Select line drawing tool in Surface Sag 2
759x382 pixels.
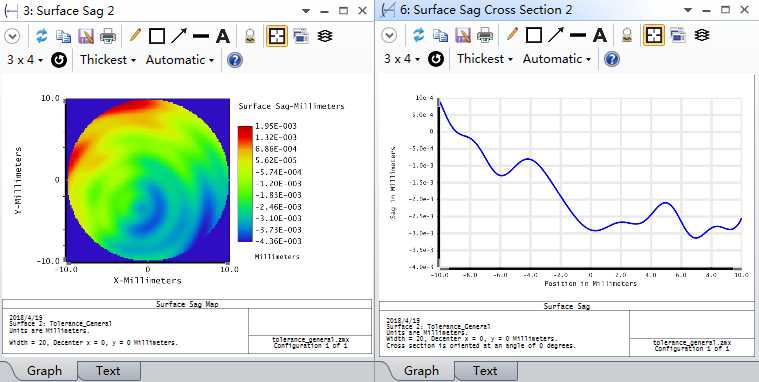[x=201, y=36]
